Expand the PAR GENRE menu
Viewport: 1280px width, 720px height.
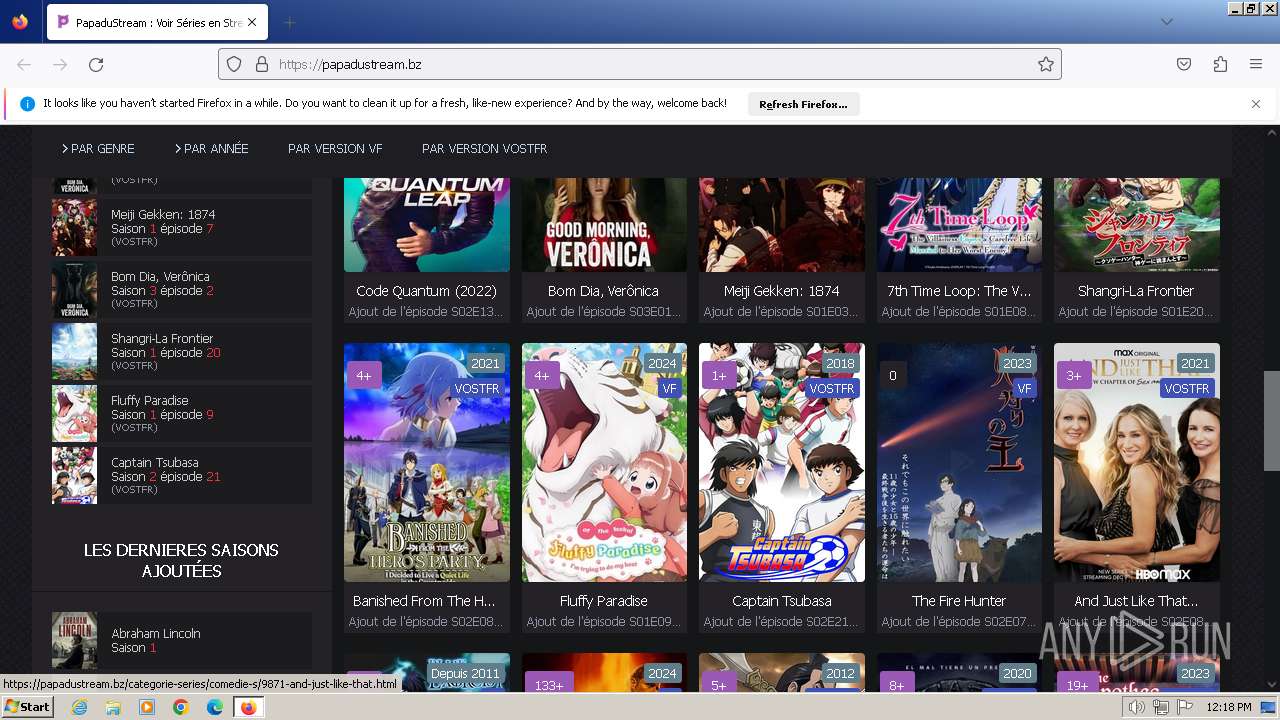[98, 148]
